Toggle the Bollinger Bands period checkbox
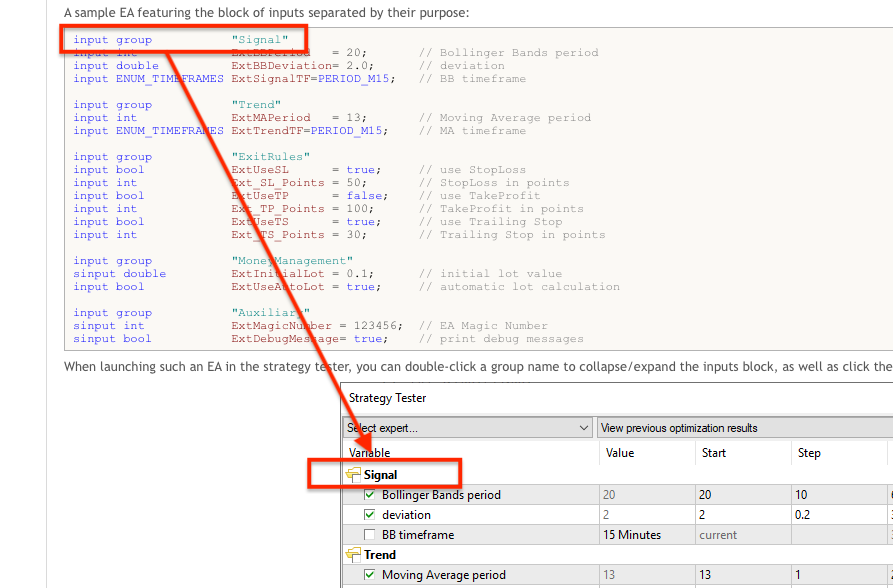Image resolution: width=893 pixels, height=588 pixels. point(370,495)
